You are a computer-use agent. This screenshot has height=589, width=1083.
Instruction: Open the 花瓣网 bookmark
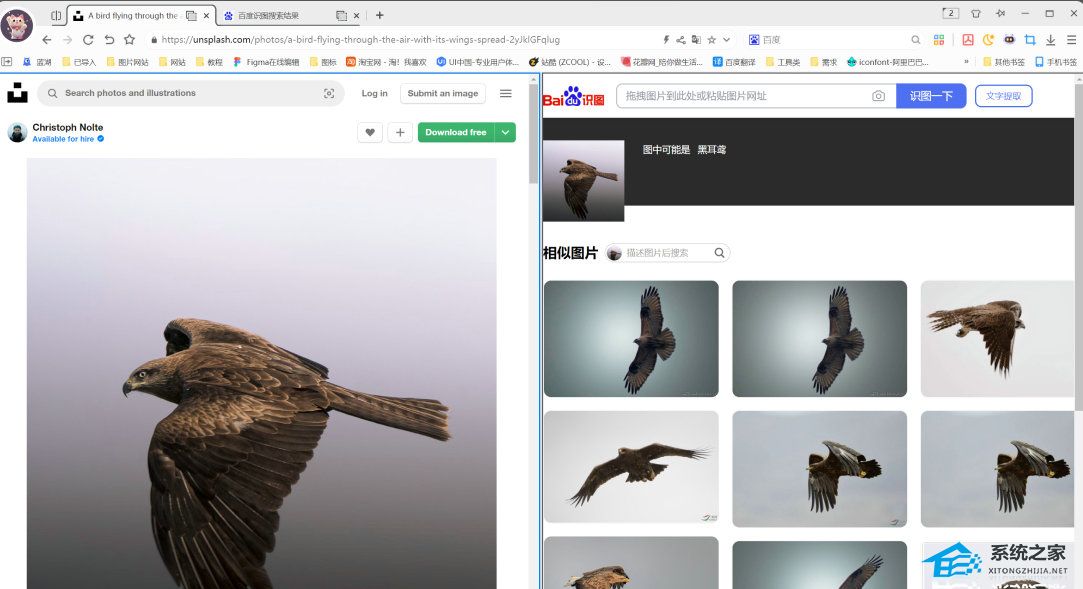click(x=662, y=62)
